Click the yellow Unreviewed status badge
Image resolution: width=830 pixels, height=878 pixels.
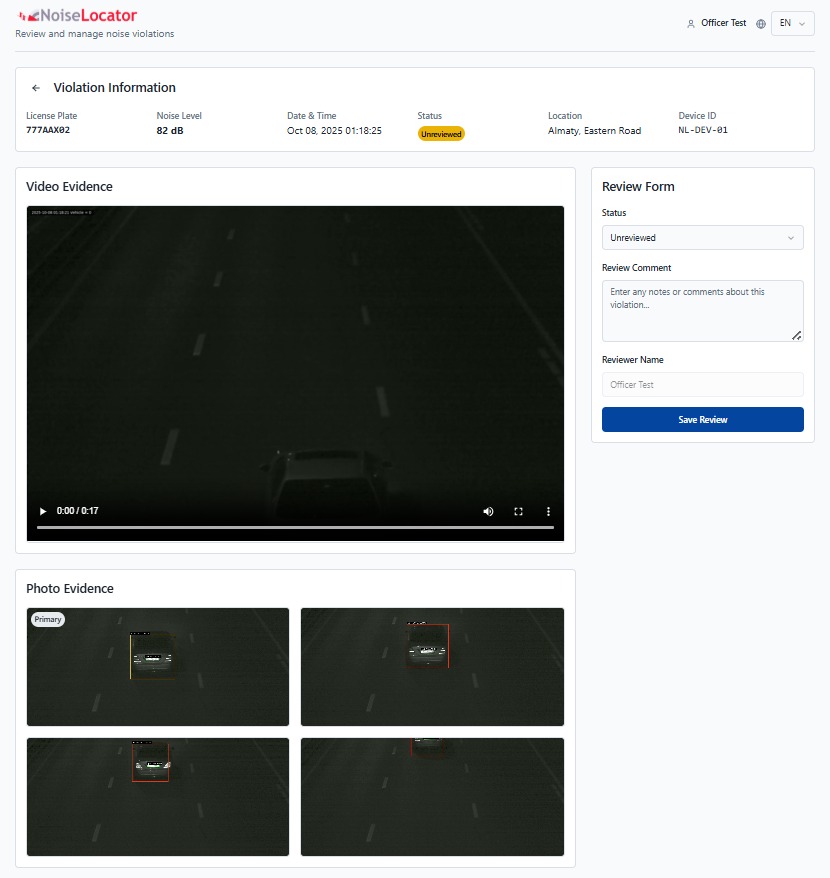441,134
